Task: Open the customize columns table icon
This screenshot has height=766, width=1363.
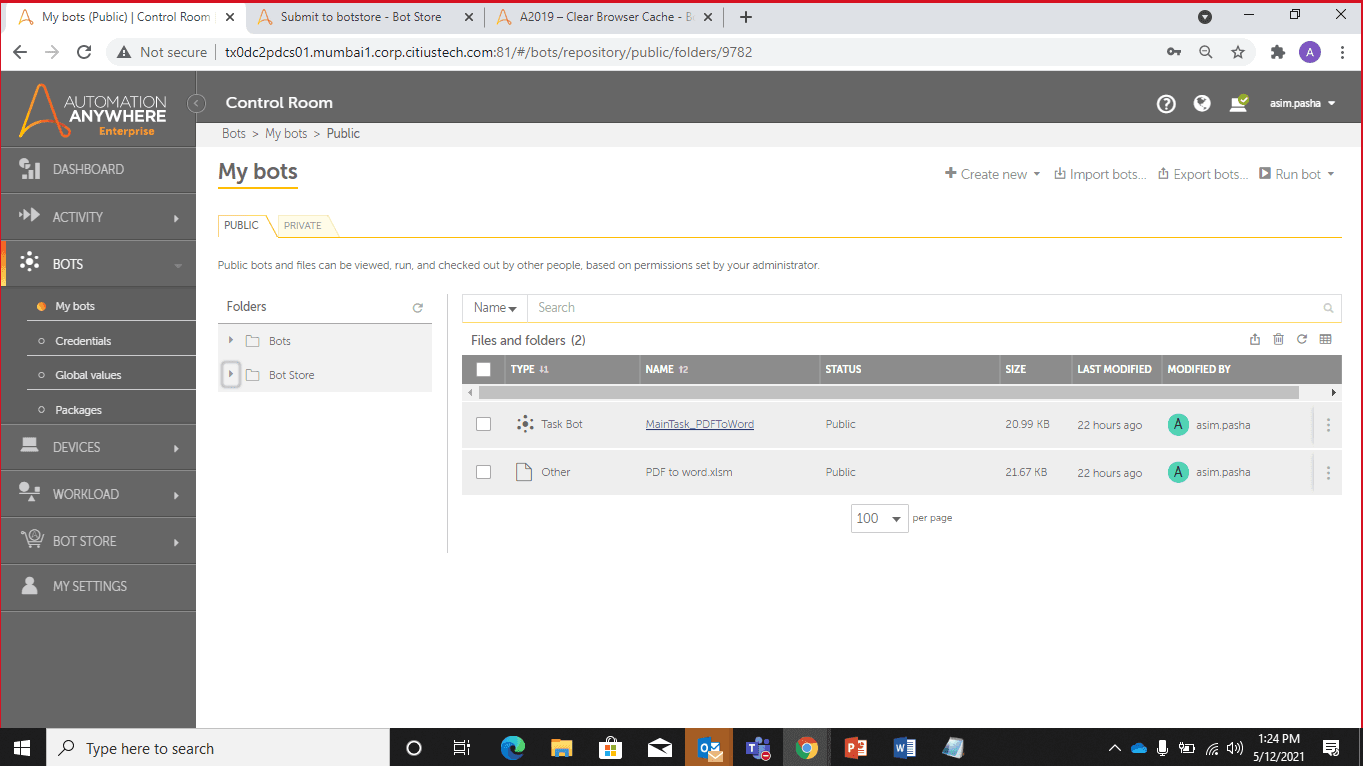Action: [x=1326, y=340]
